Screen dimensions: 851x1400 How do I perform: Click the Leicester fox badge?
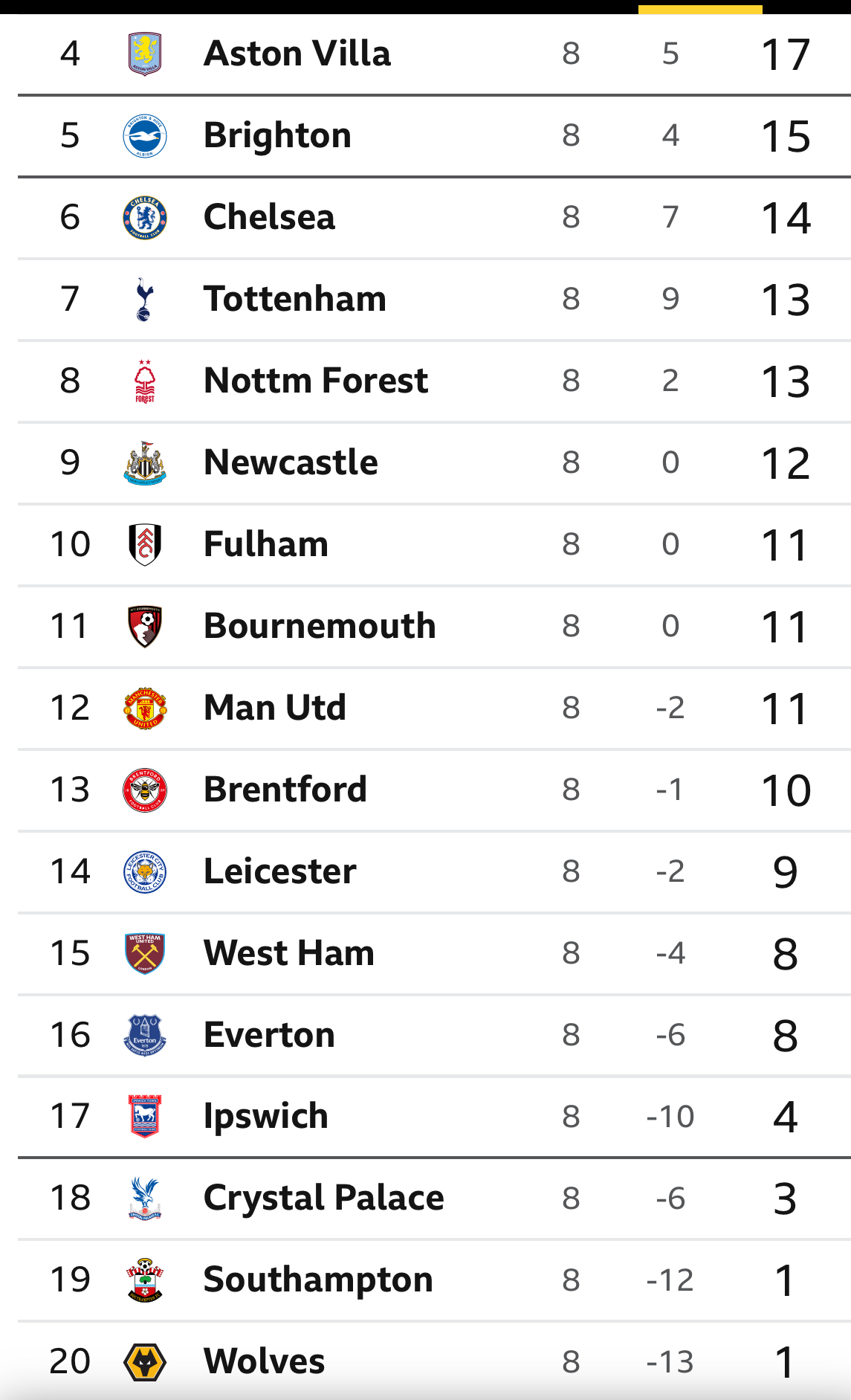tap(145, 872)
